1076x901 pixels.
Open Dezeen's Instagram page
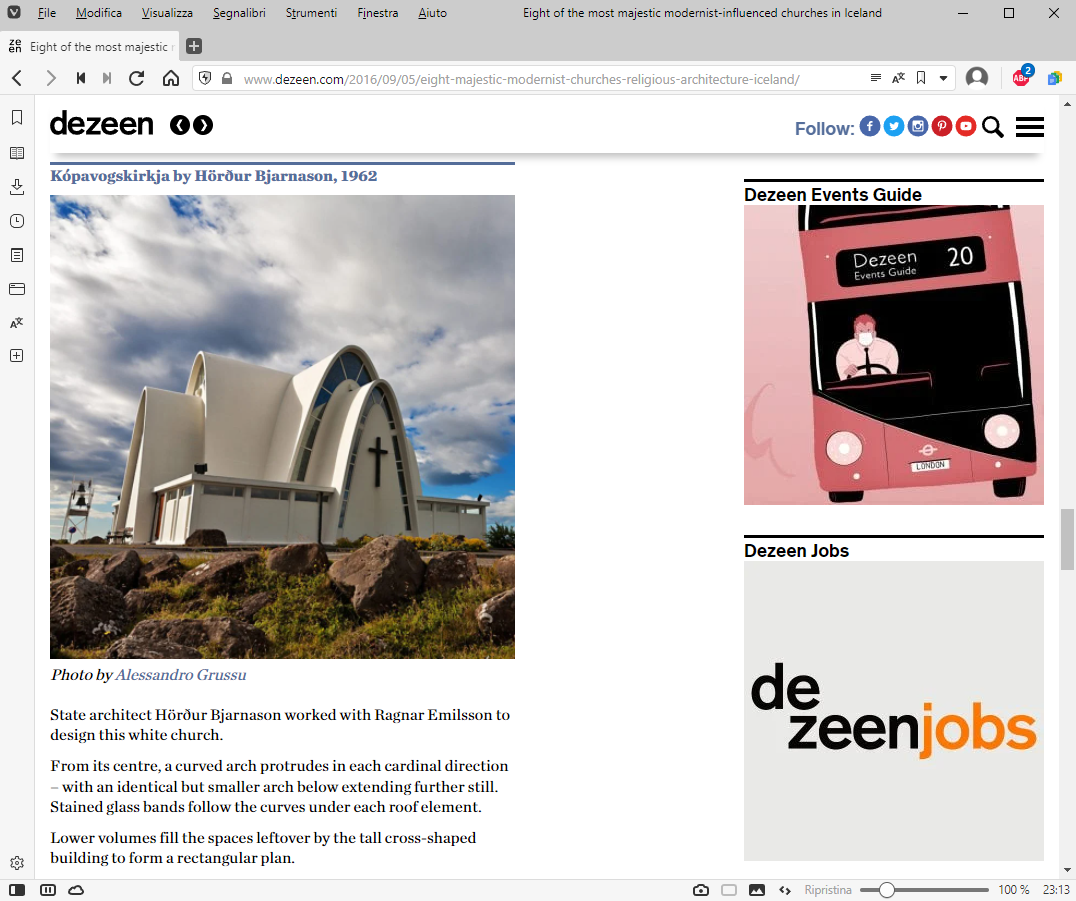(x=917, y=126)
